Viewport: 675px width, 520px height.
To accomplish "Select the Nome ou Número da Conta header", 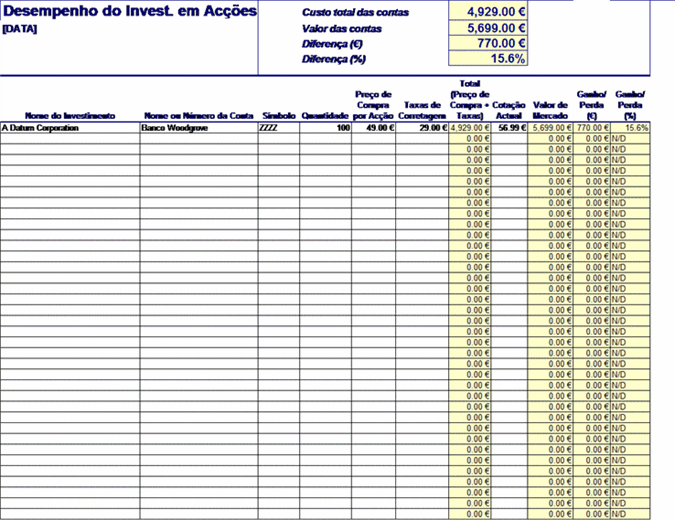I will coord(198,115).
